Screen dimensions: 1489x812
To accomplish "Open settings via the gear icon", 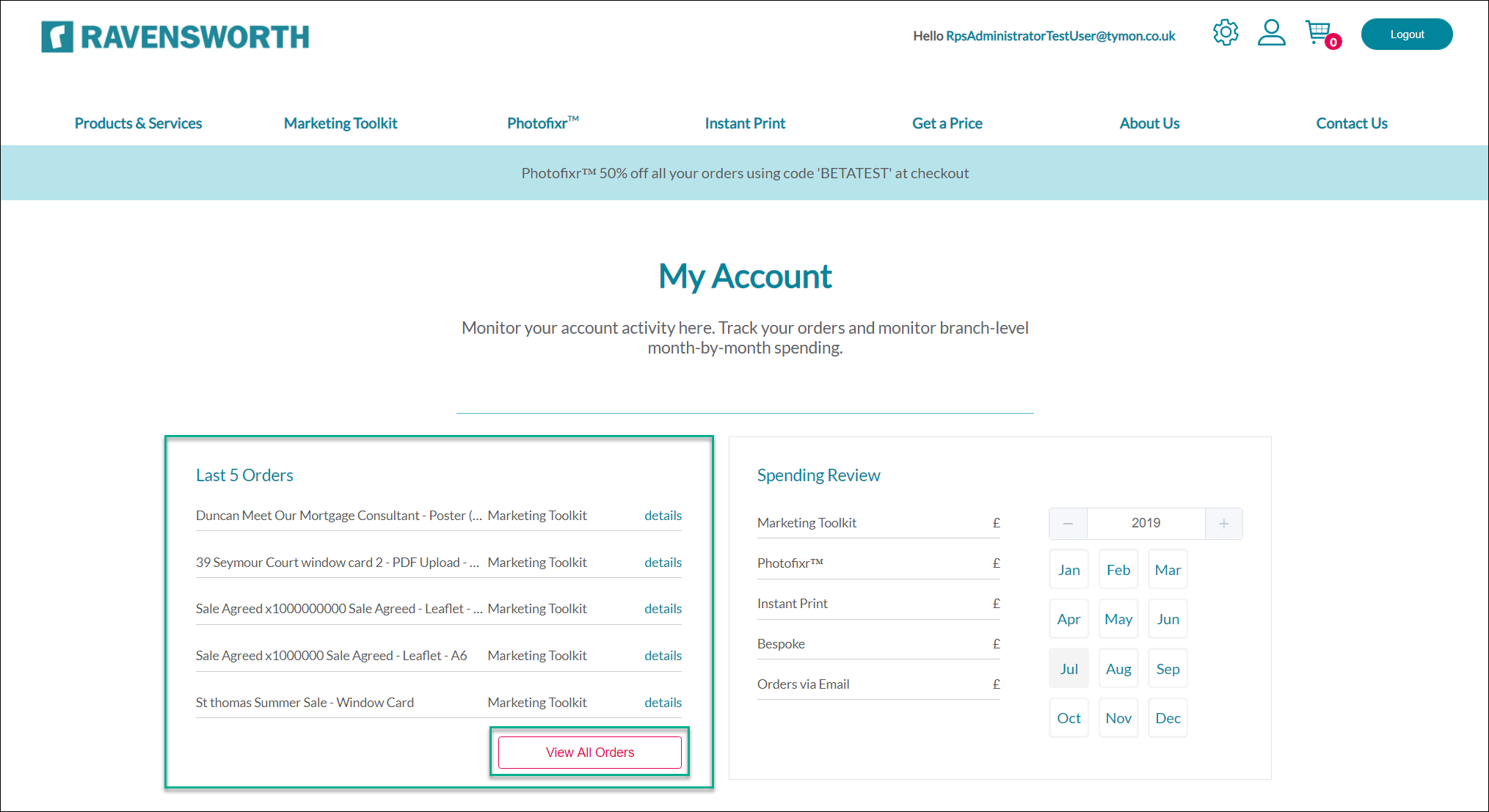I will pos(1226,33).
